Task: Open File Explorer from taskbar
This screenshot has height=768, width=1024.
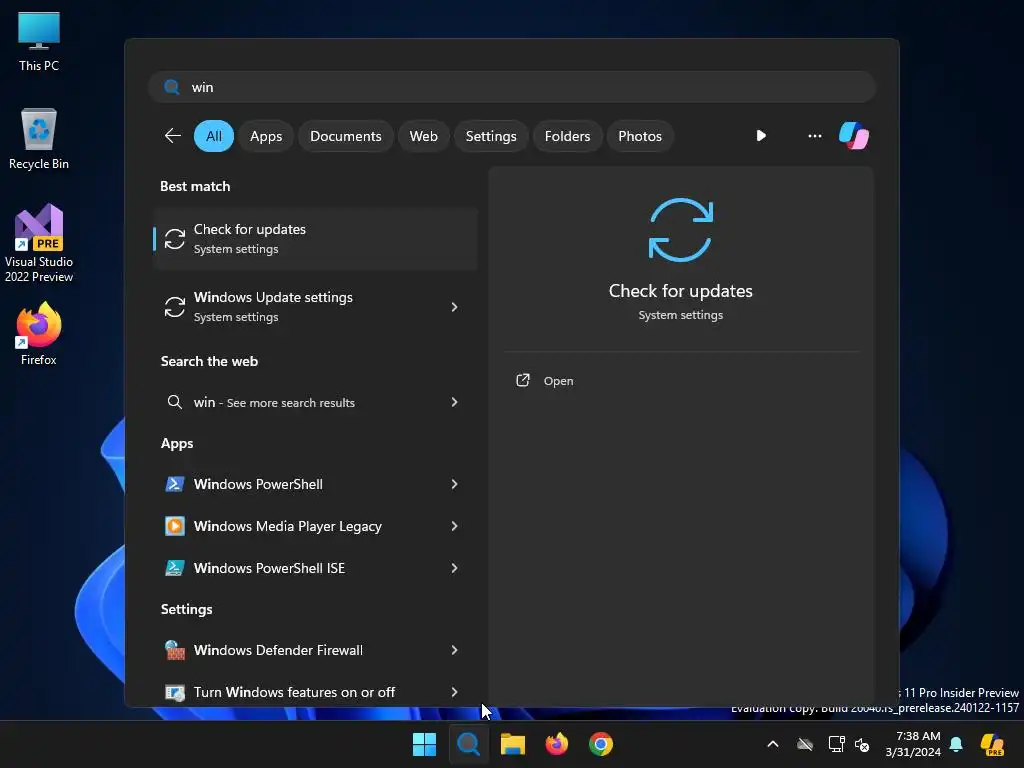Action: 513,744
